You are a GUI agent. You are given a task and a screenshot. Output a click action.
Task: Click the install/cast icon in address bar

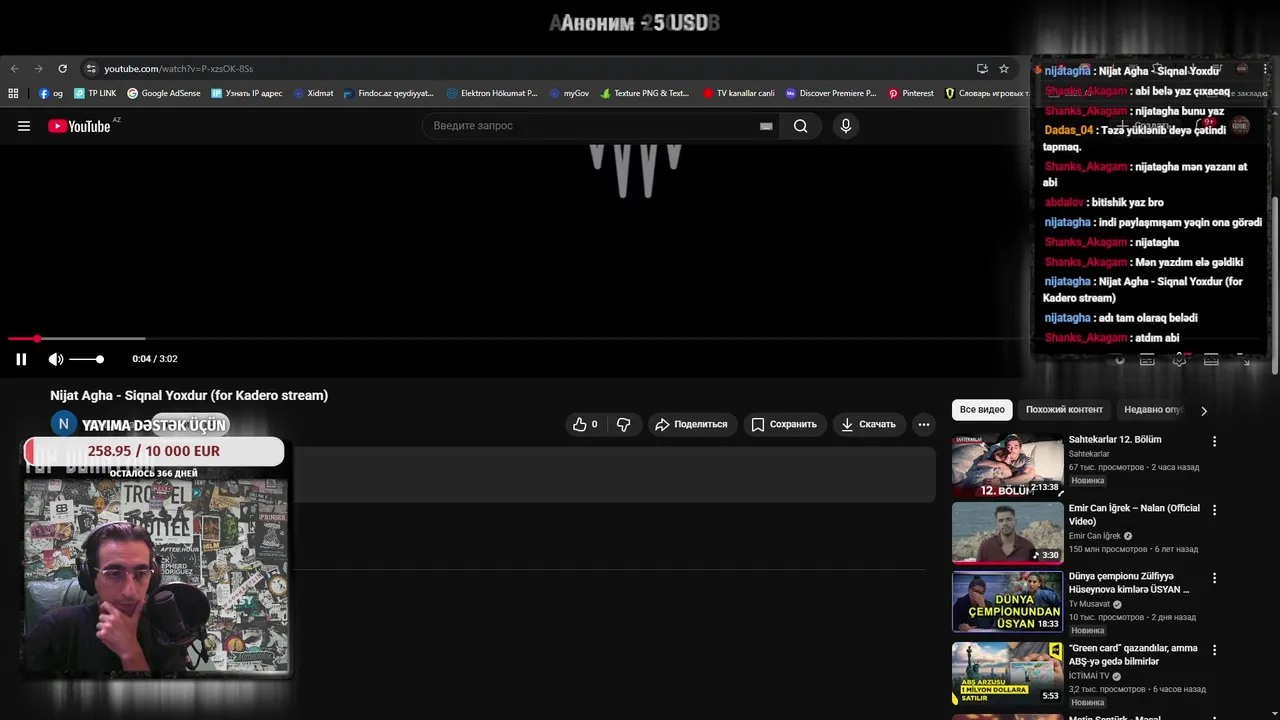point(982,69)
